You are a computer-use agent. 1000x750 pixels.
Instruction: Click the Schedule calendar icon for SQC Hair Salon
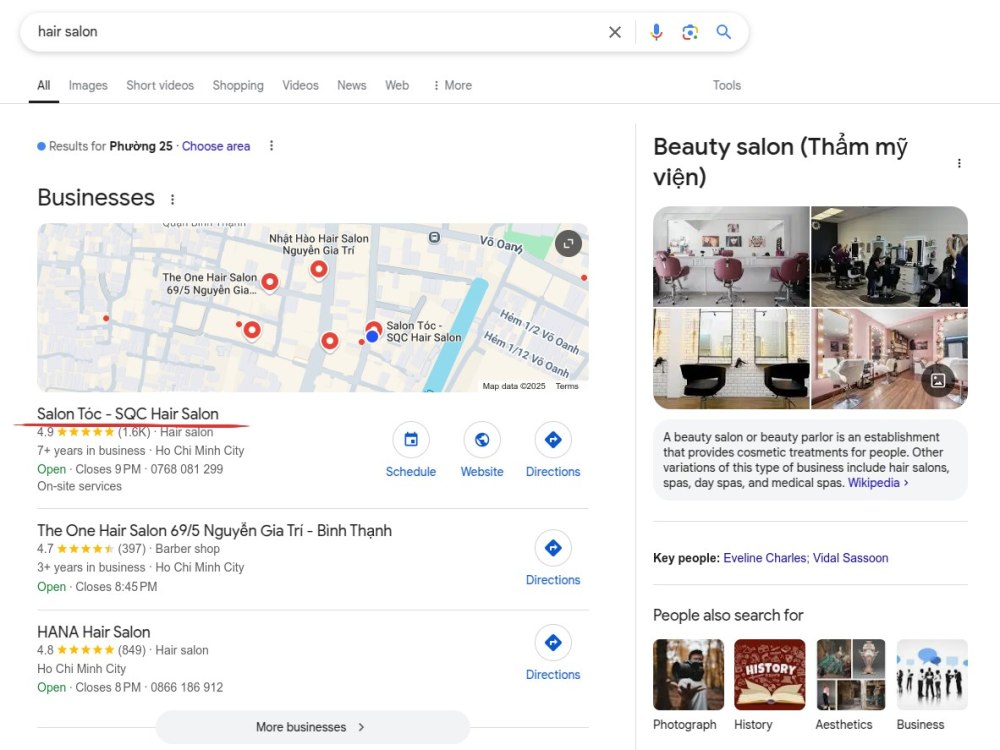tap(411, 439)
